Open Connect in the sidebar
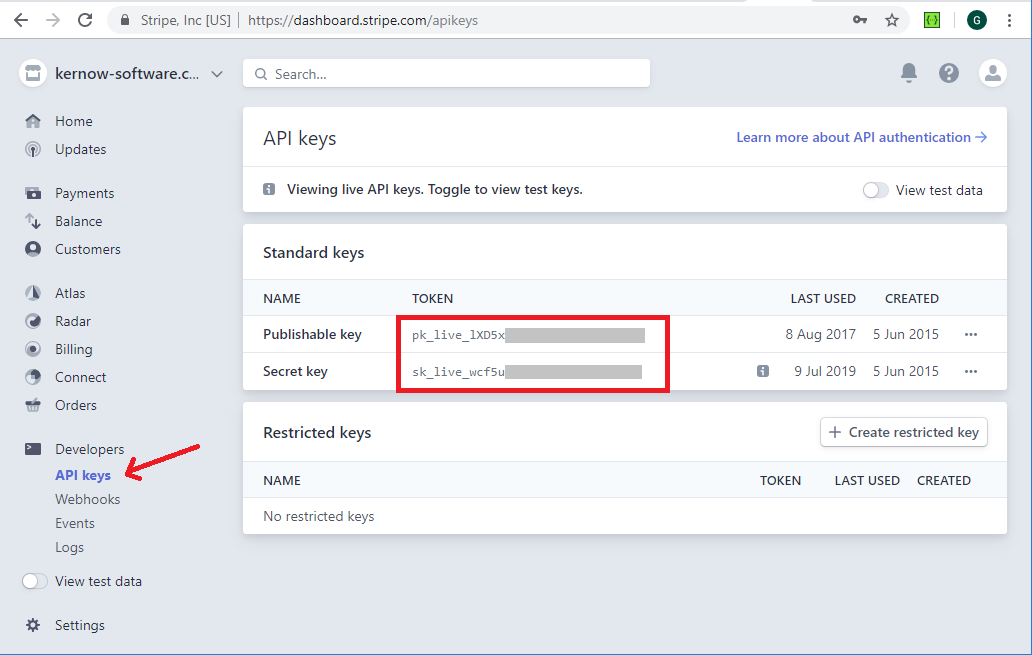Screen dimensions: 1032x655 pos(80,377)
